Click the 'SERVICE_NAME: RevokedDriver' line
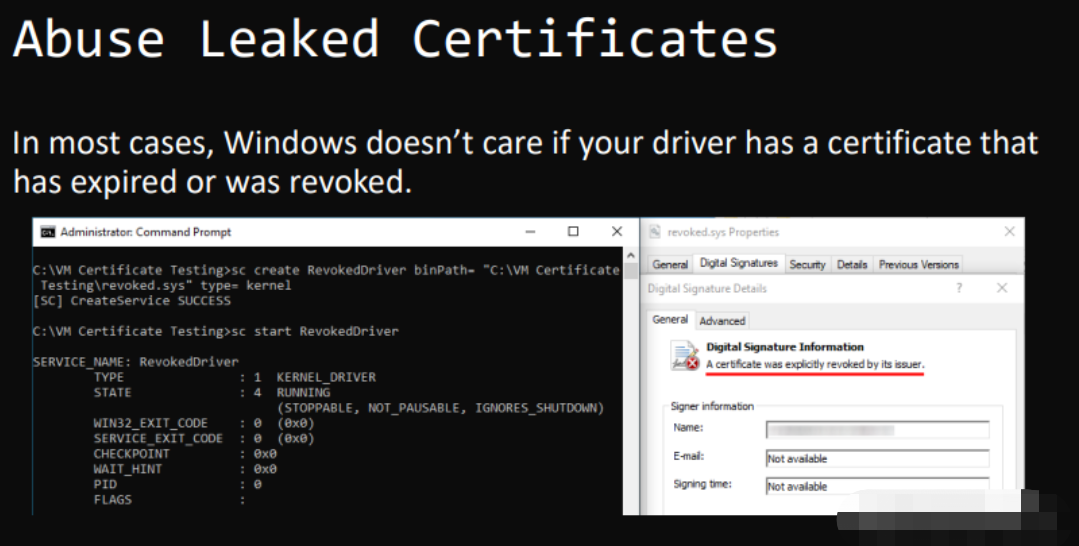The width and height of the screenshot is (1079, 546). 136,362
